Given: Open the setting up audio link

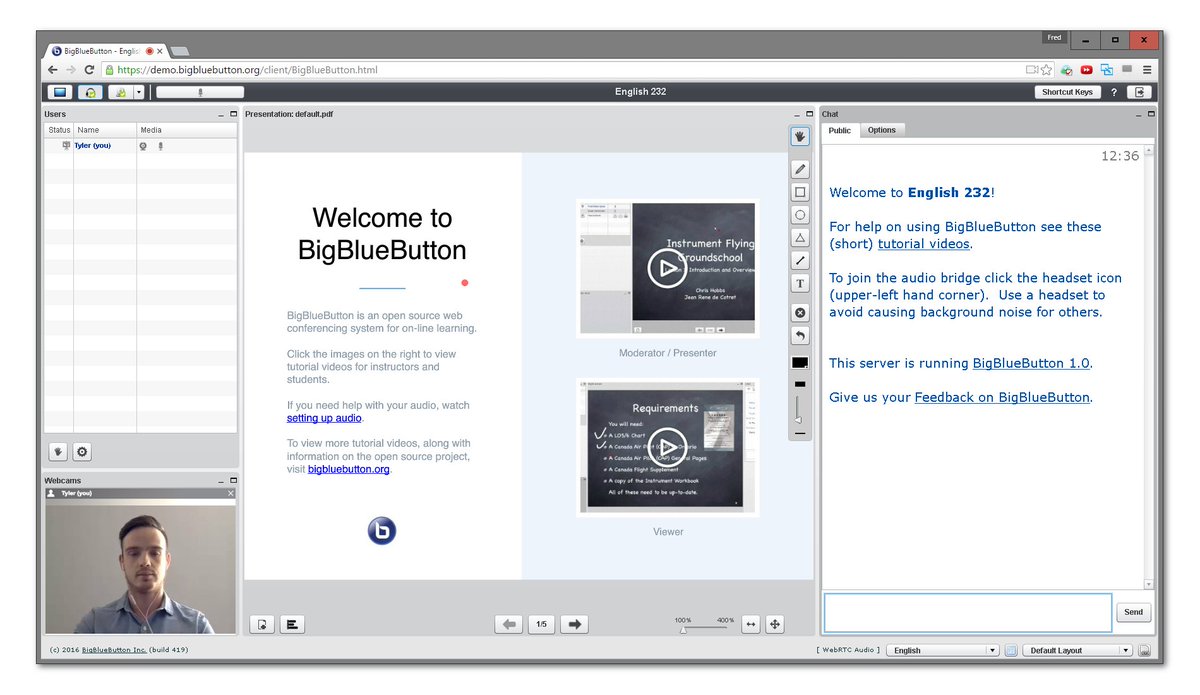Looking at the screenshot, I should (324, 419).
